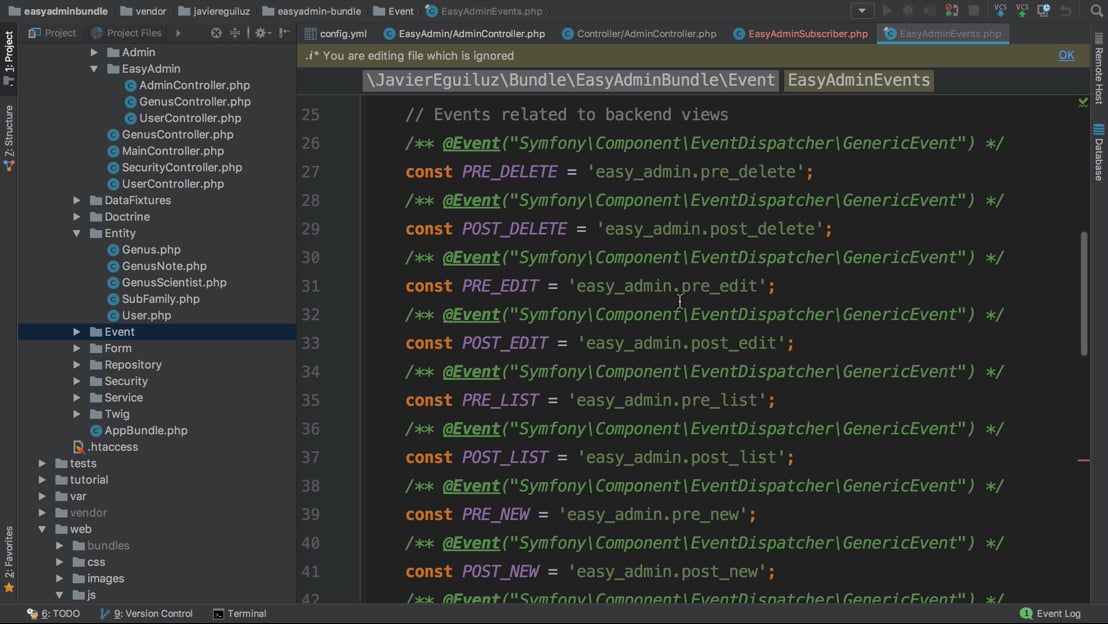Expand the Admin folder
The width and height of the screenshot is (1108, 624).
tap(94, 52)
